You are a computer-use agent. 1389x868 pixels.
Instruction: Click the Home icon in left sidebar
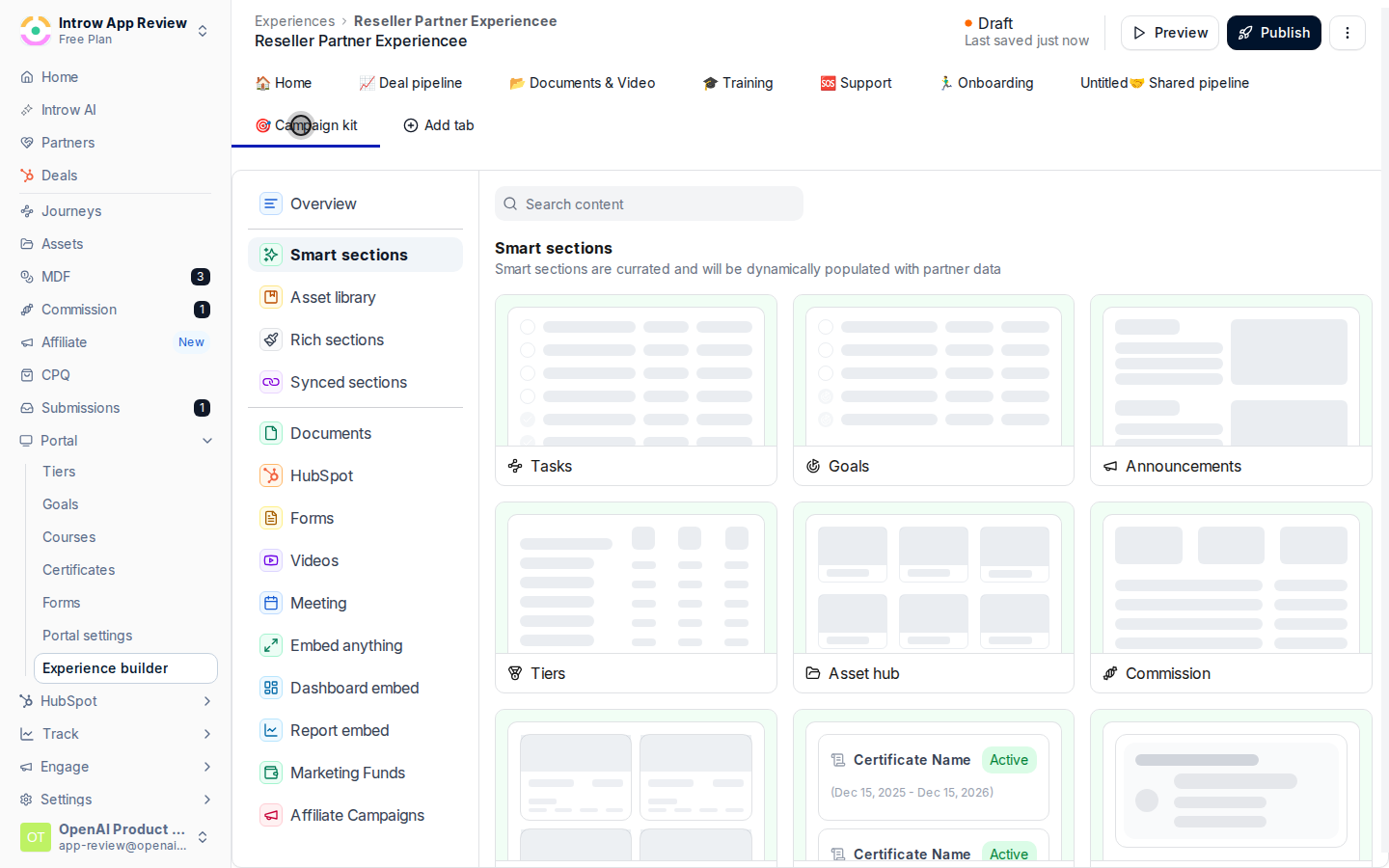tap(27, 77)
